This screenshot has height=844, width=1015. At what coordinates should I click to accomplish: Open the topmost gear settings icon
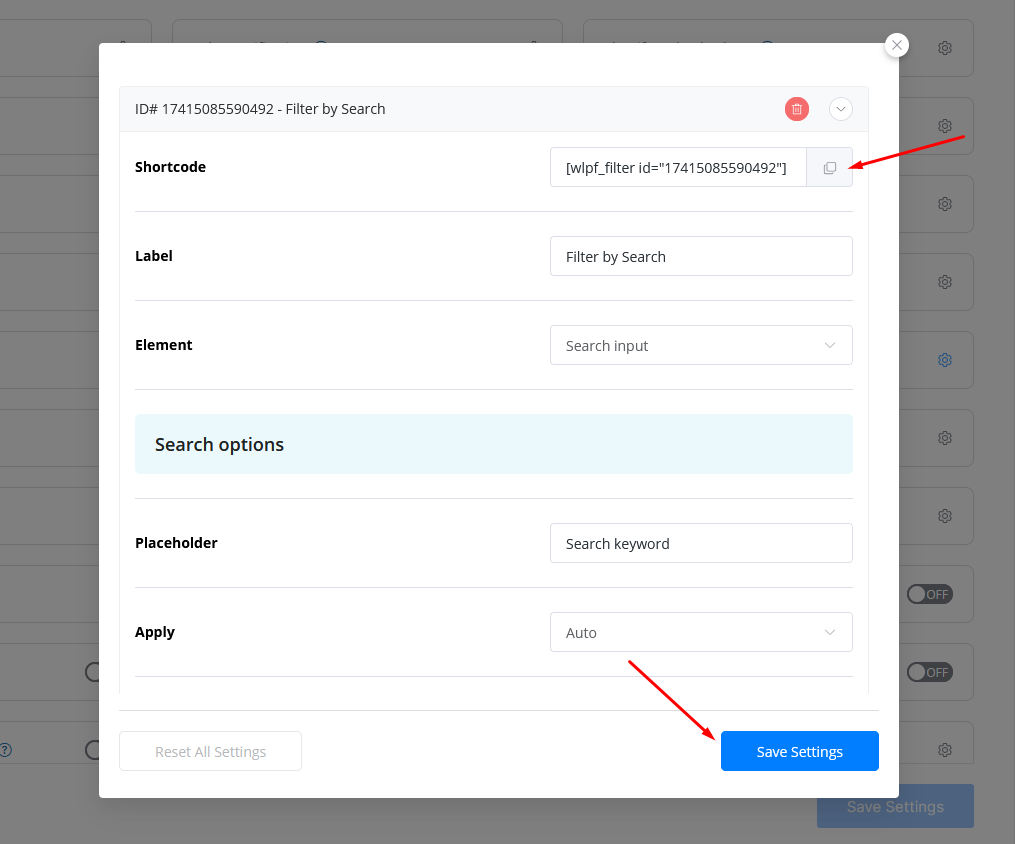click(x=944, y=48)
